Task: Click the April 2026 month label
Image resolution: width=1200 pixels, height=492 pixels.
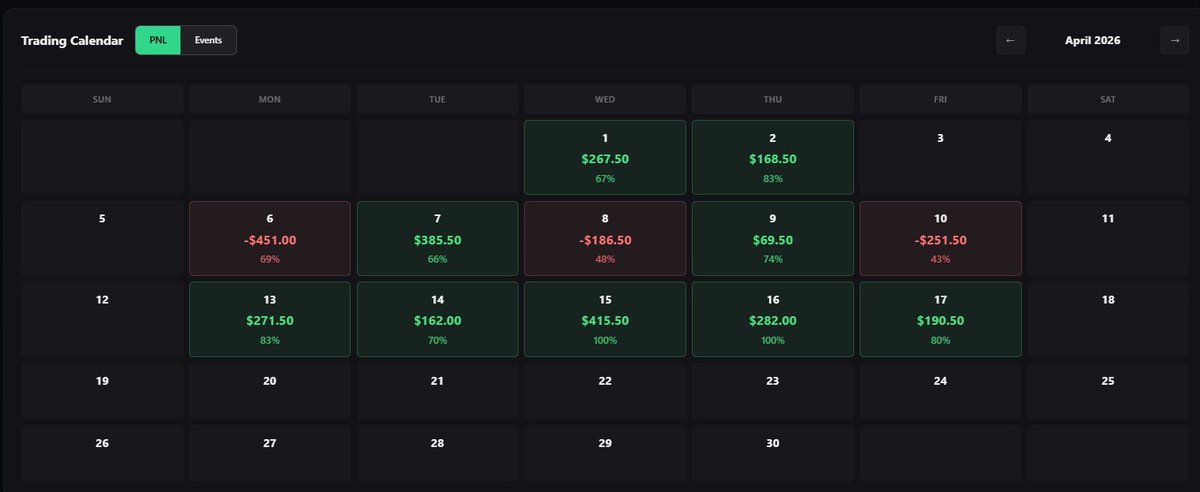Action: (1092, 41)
